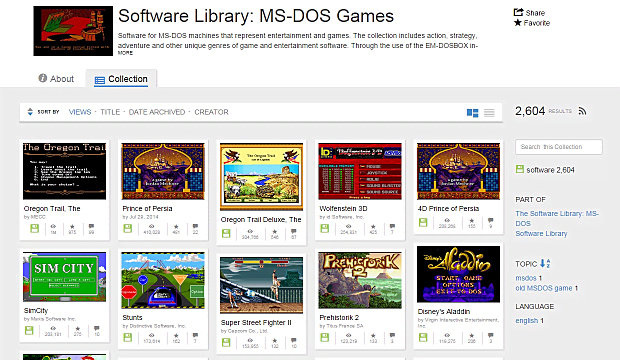Image resolution: width=620 pixels, height=360 pixels.
Task: Open the SimCity thumbnail
Action: [64, 277]
